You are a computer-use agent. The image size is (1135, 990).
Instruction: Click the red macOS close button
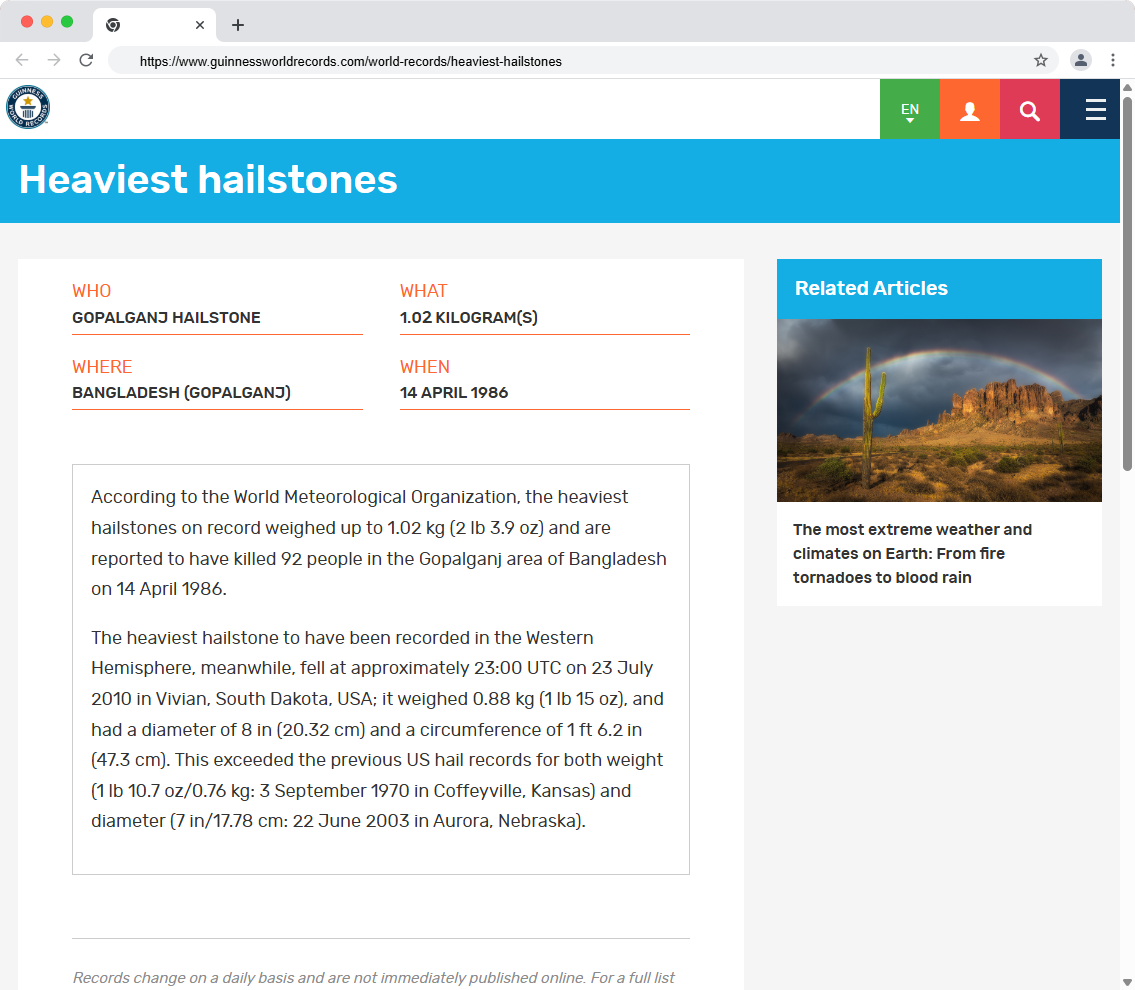27,22
